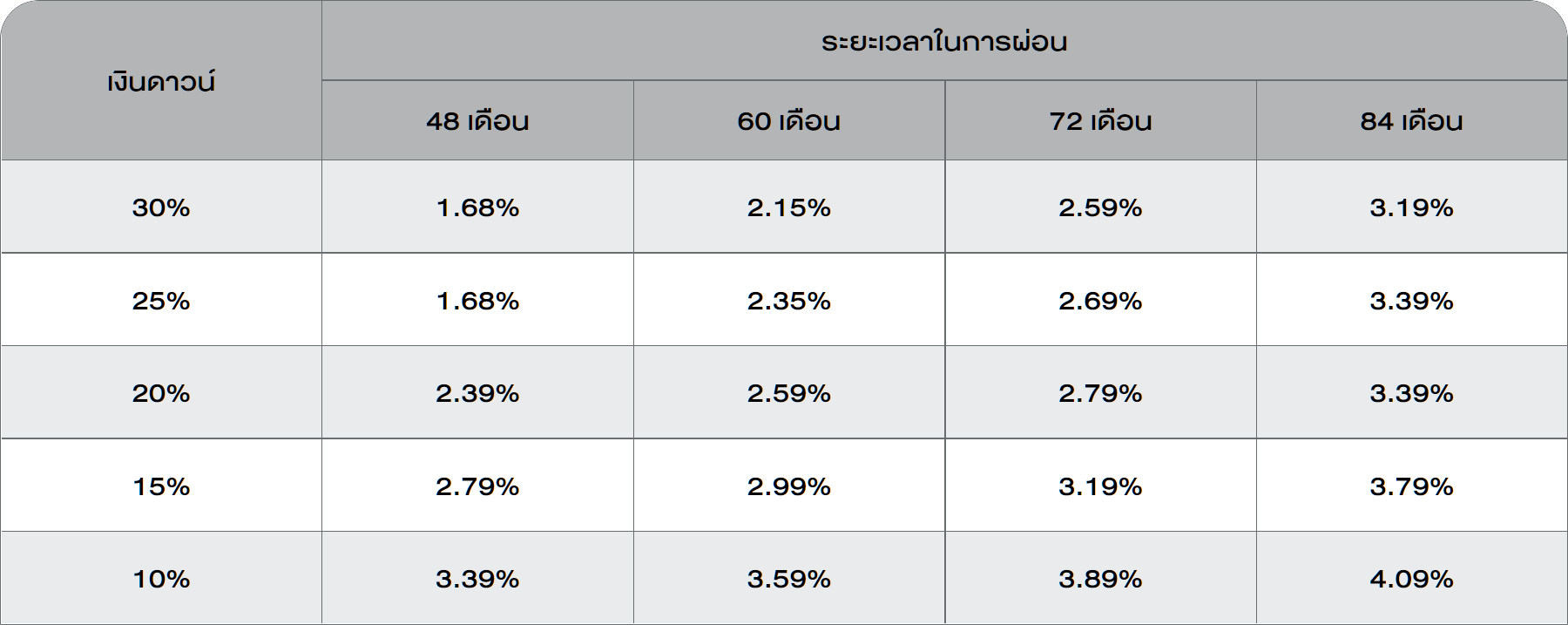Click the 10% down payment row label
1568x625 pixels.
[x=161, y=579]
